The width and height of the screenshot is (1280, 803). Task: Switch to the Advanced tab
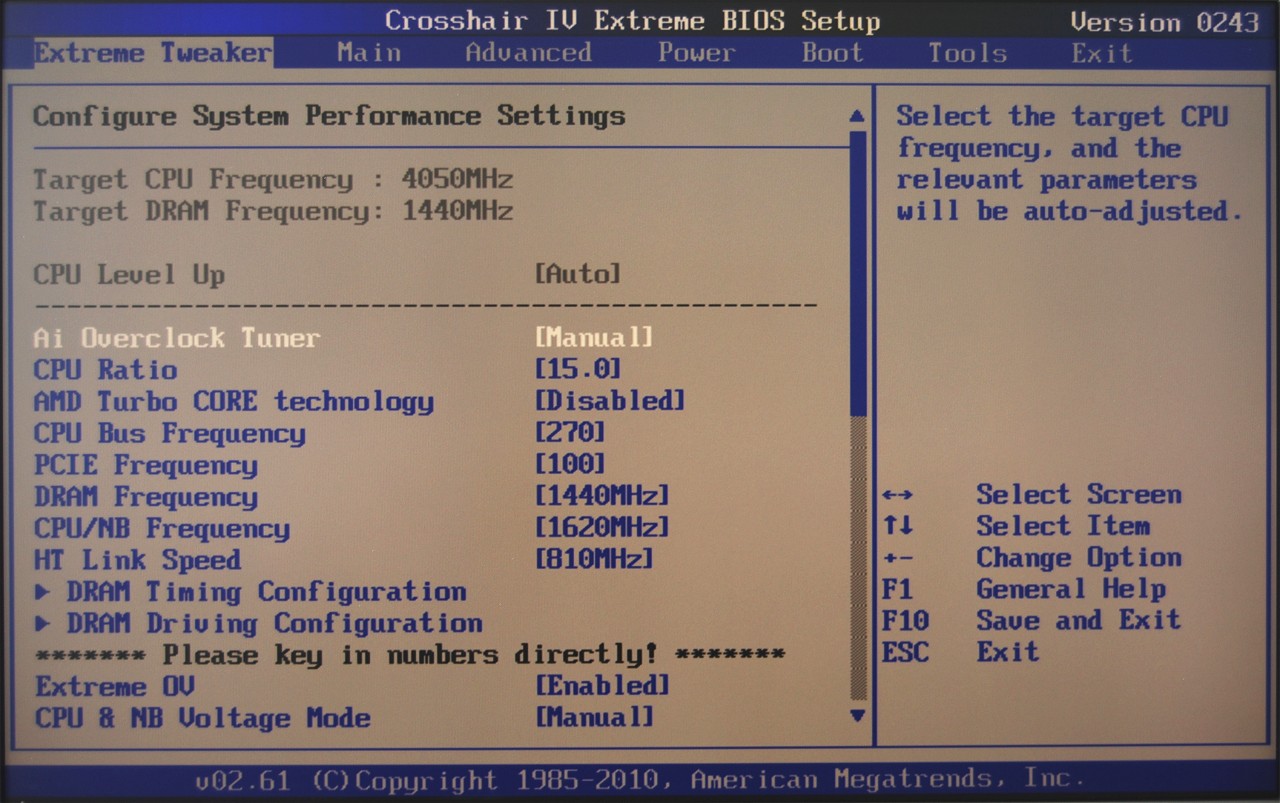point(528,53)
